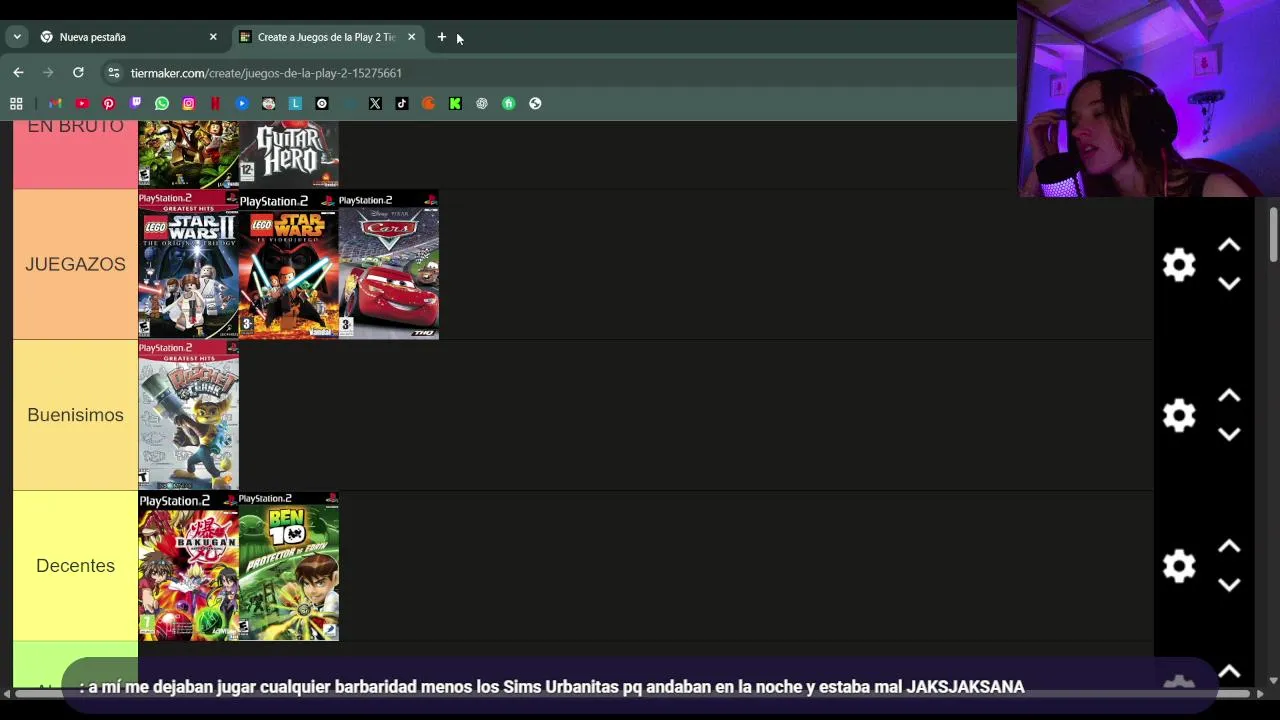1280x720 pixels.
Task: Move the JUEGAZOS tier down
Action: [1229, 284]
